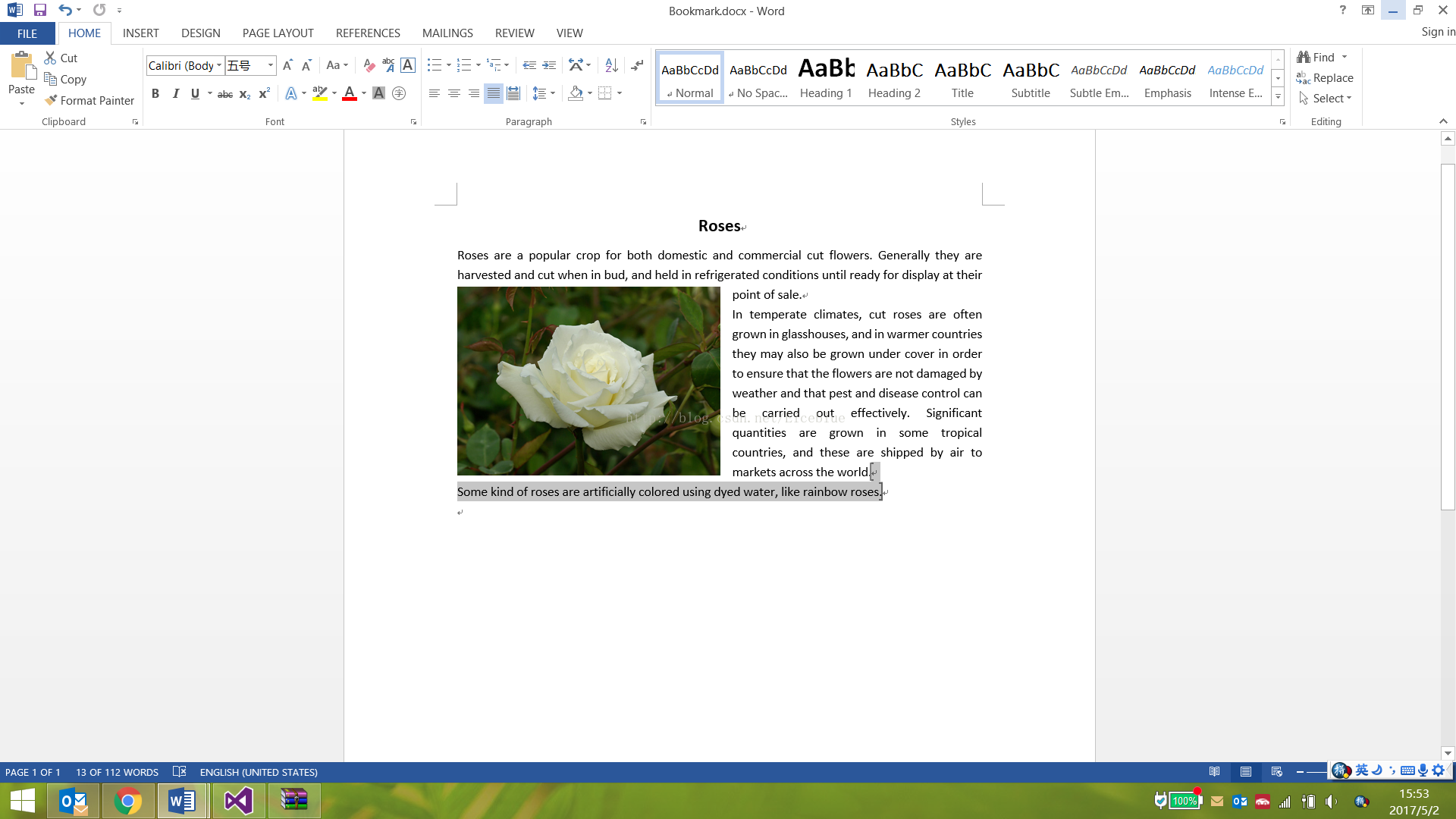Toggle Subscript formatting
The height and width of the screenshot is (819, 1456).
(245, 93)
